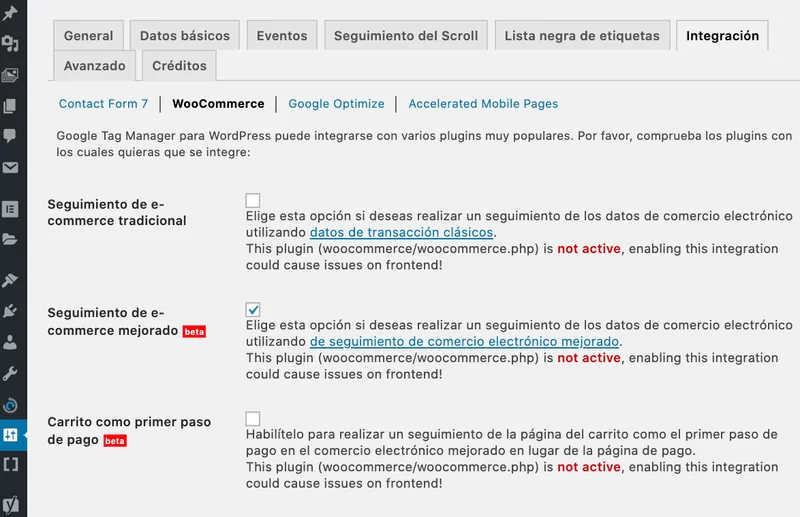The image size is (800, 517).
Task: Open the Datos básicos tab
Action: 185,36
